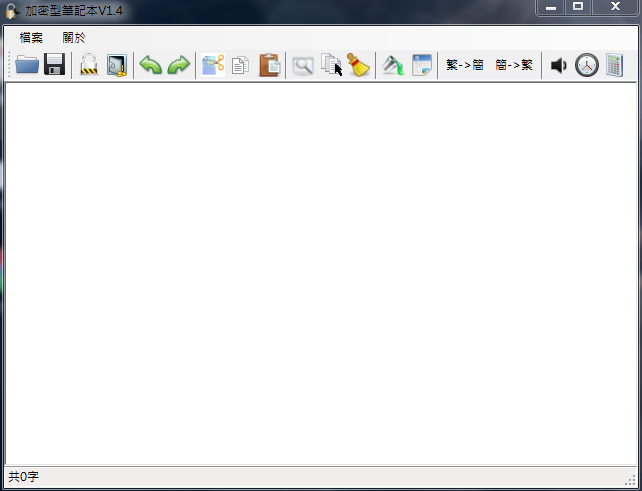Cut text using the scissors icon
Screen dimensions: 642x491
point(213,65)
